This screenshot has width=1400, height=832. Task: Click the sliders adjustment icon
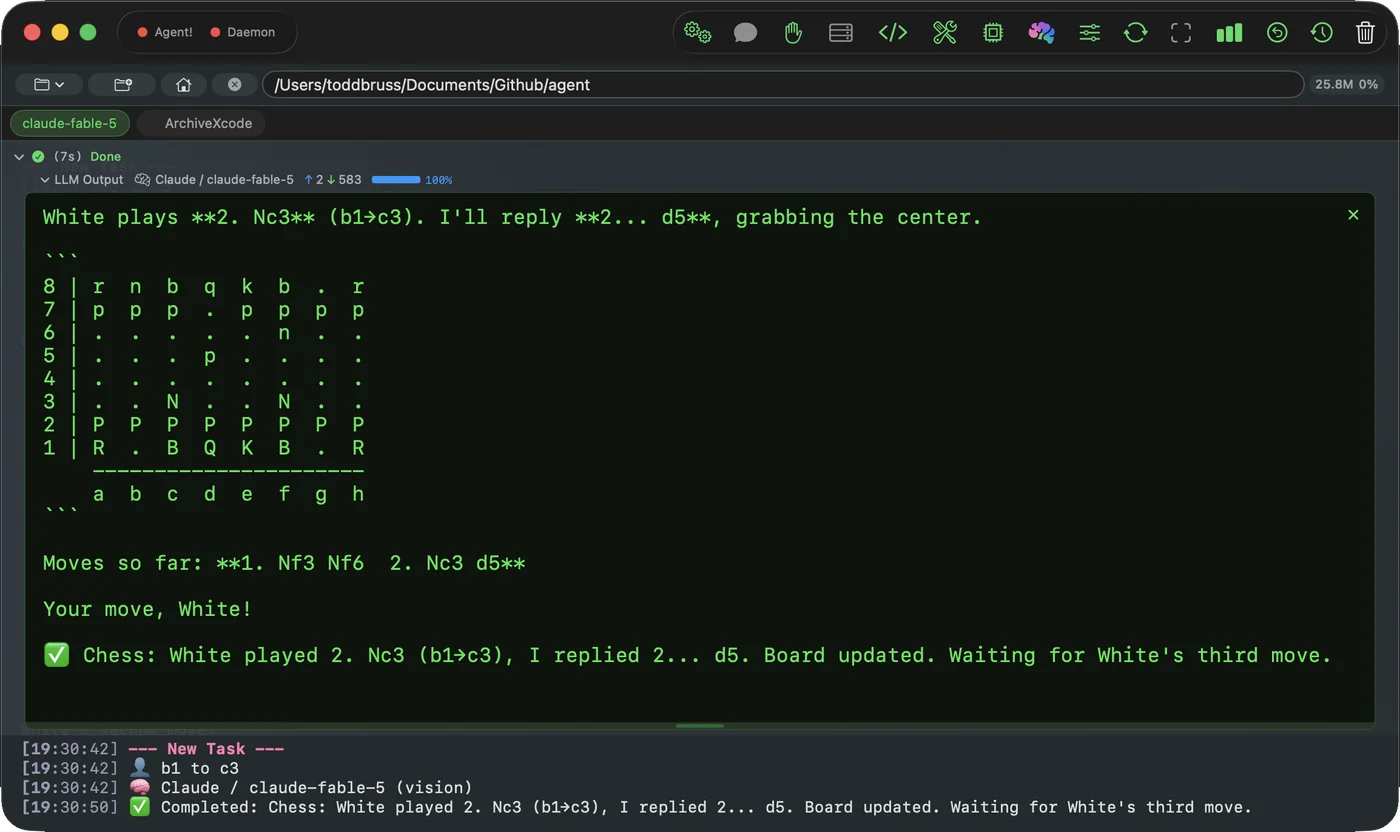(x=1089, y=33)
